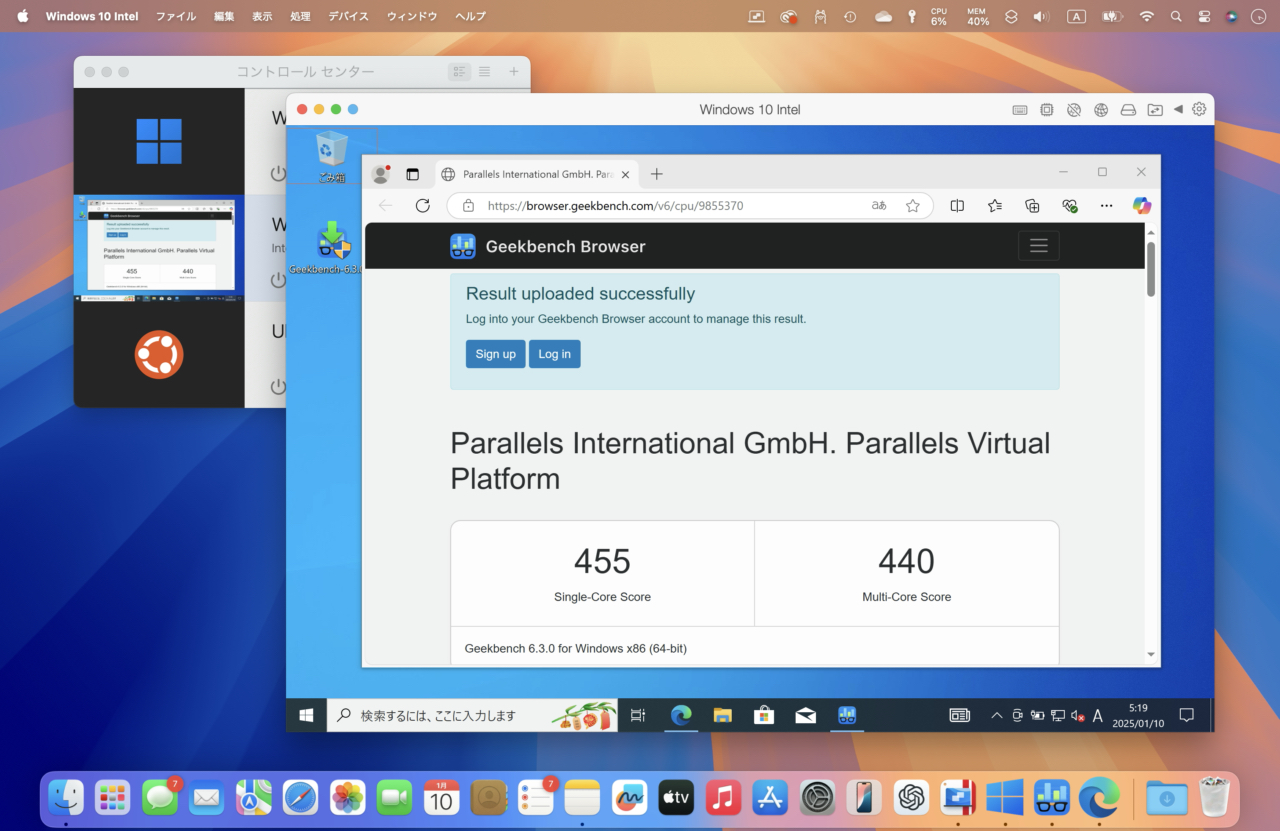Image resolution: width=1280 pixels, height=831 pixels.
Task: Open the ファイル menu in macOS menu bar
Action: tap(176, 16)
